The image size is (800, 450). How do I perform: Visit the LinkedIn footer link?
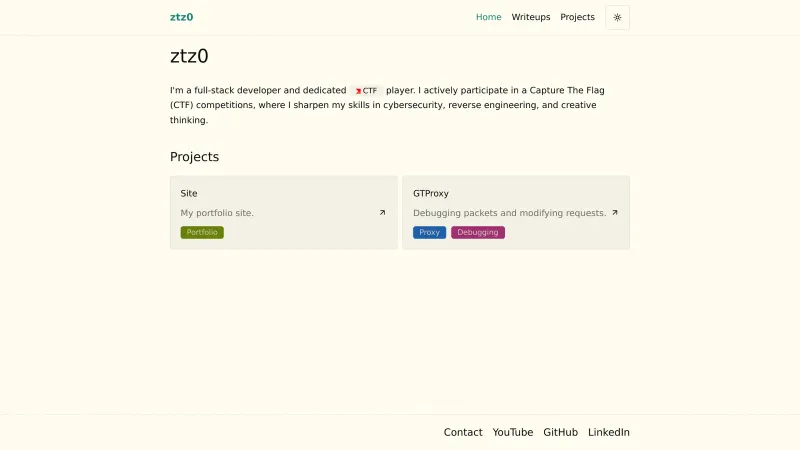point(609,432)
